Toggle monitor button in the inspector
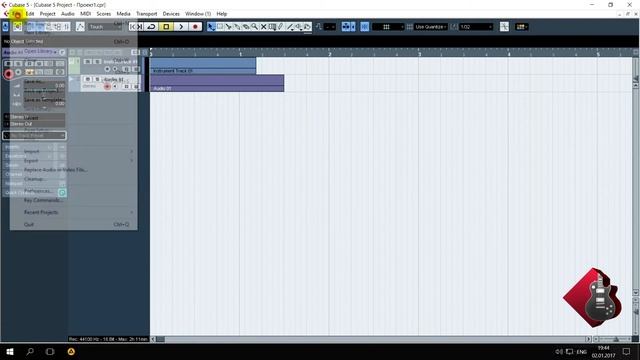Viewport: 640px width, 360px height. pyautogui.click(x=18, y=72)
